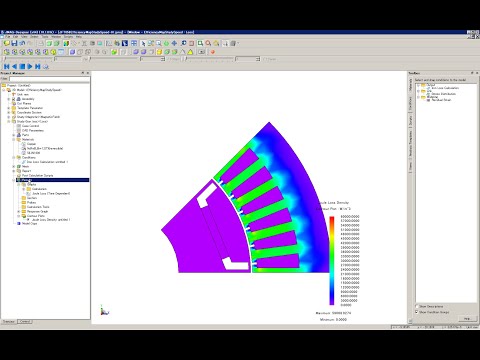This screenshot has width=480, height=360.
Task: Jump to last step playback button
Action: tap(38, 66)
